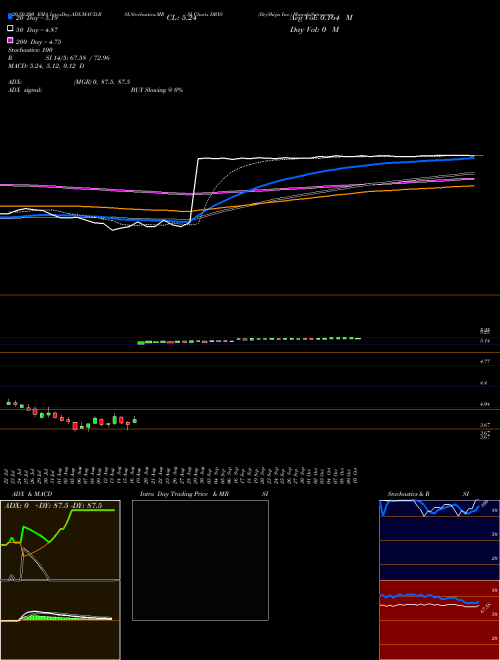The image size is (500, 660).
Task: Click the 4.77 price axis label
Action: [485, 361]
